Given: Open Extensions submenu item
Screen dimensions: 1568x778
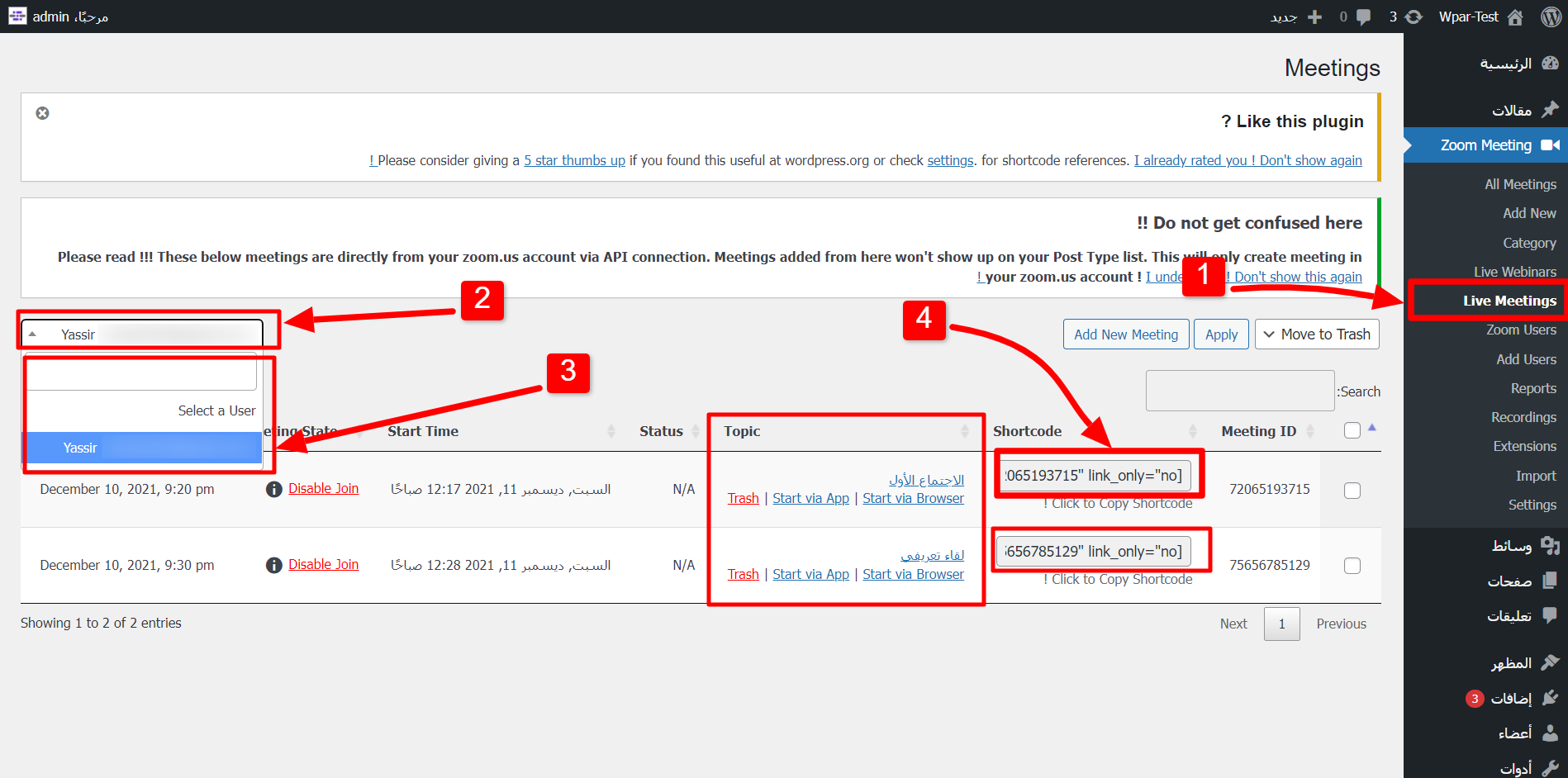Looking at the screenshot, I should point(1524,446).
